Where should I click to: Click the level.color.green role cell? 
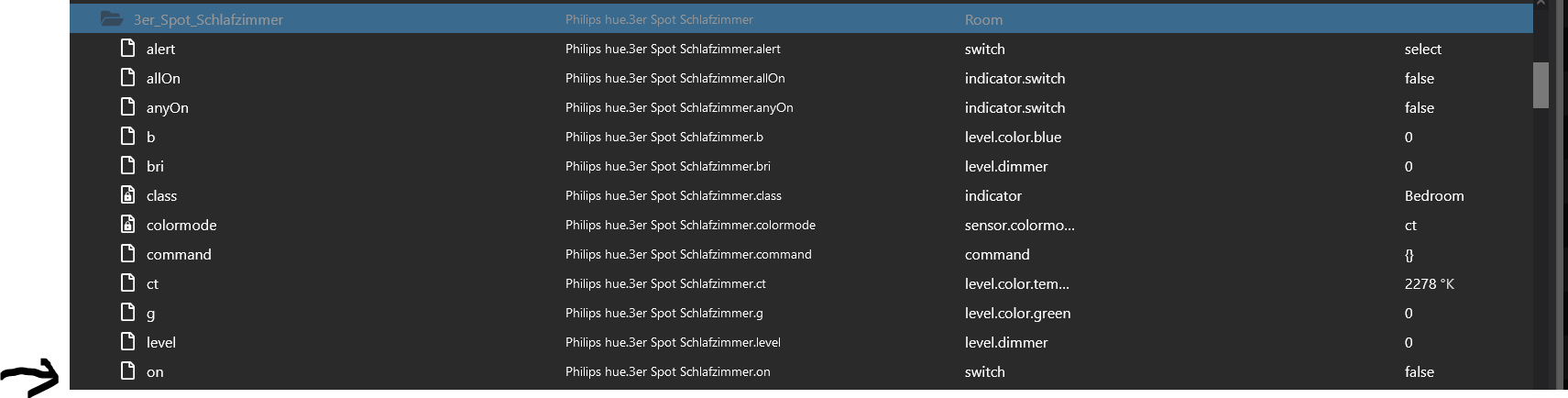(1017, 313)
